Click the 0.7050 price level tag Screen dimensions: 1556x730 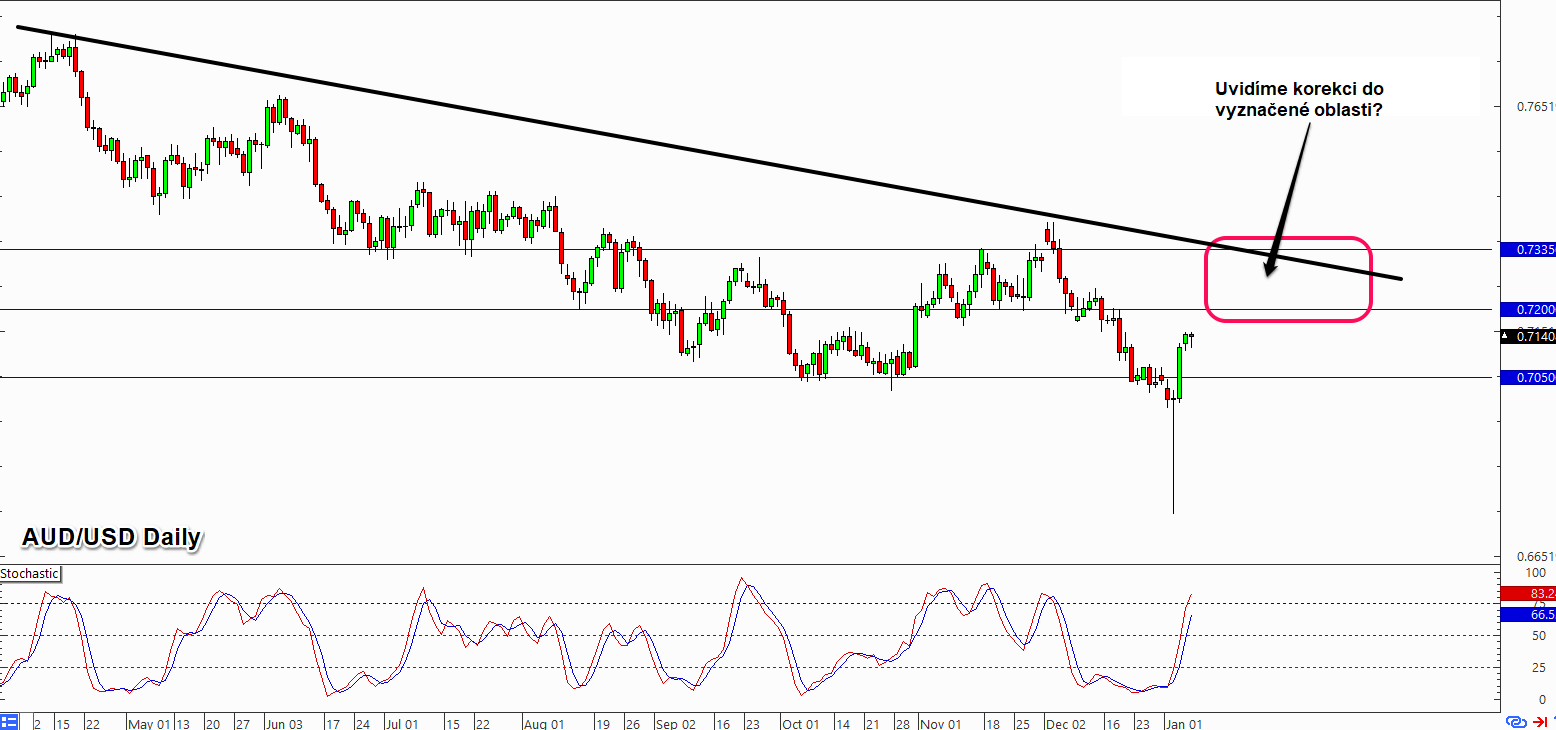[1528, 377]
